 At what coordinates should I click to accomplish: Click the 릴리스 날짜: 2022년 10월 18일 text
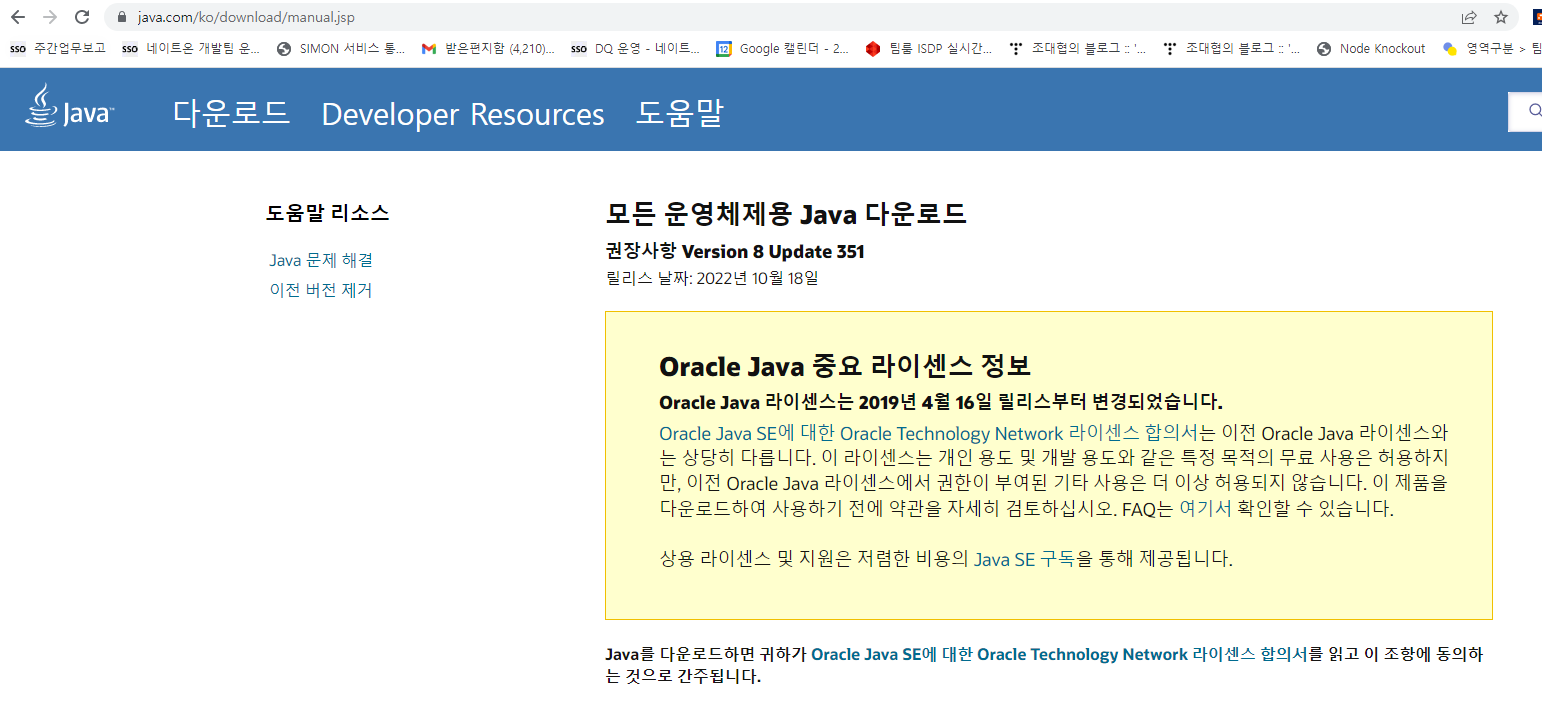[x=712, y=278]
